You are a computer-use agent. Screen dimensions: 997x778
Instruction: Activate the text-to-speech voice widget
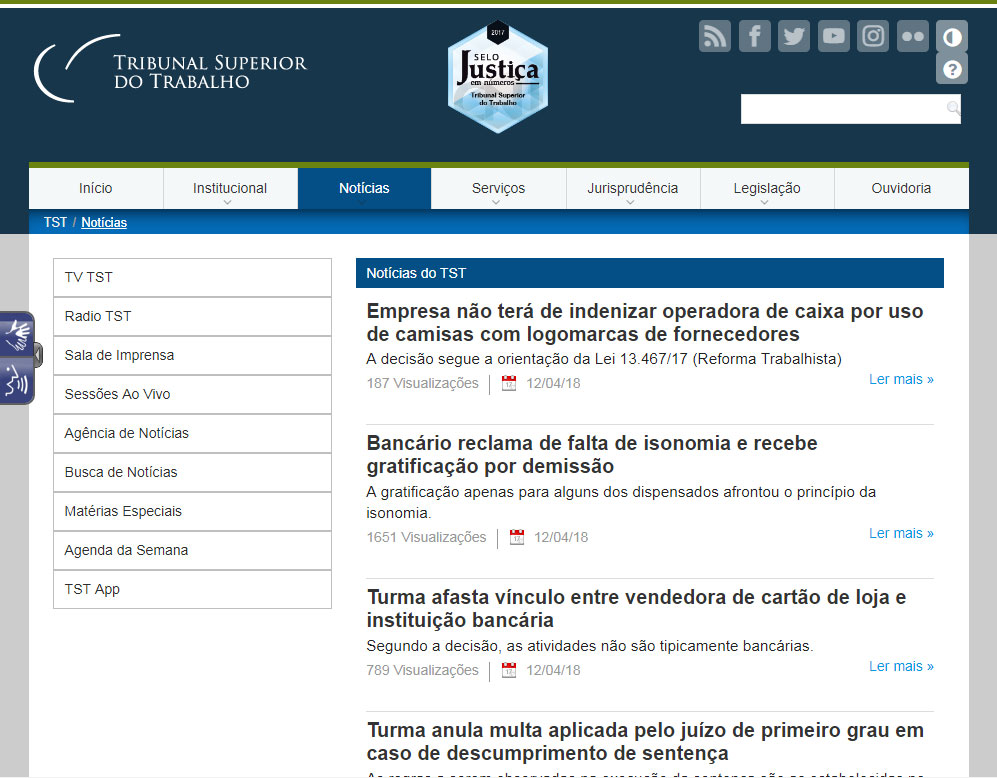(17, 381)
